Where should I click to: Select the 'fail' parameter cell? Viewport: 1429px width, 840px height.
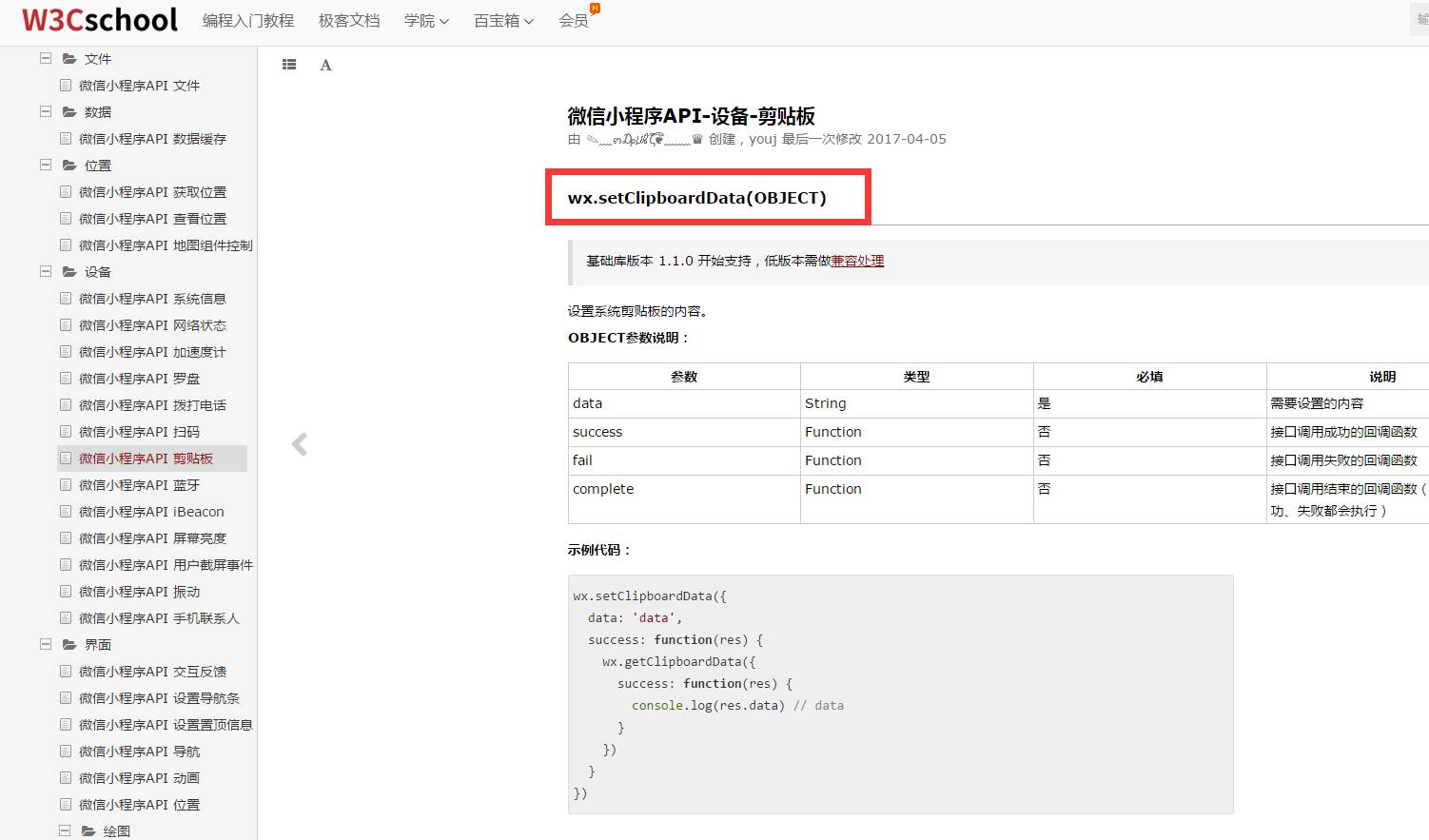[x=684, y=460]
